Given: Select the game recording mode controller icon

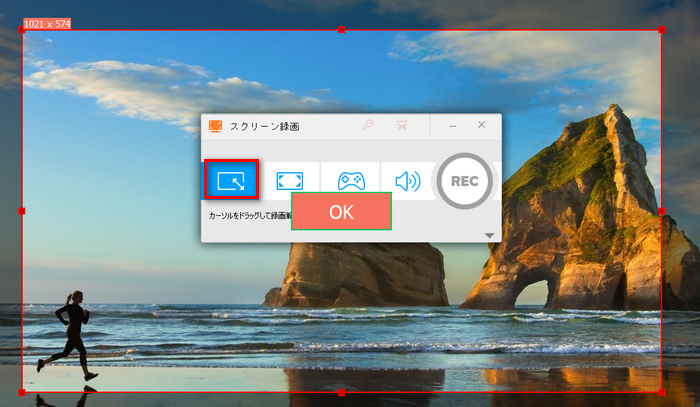Looking at the screenshot, I should click(x=351, y=180).
